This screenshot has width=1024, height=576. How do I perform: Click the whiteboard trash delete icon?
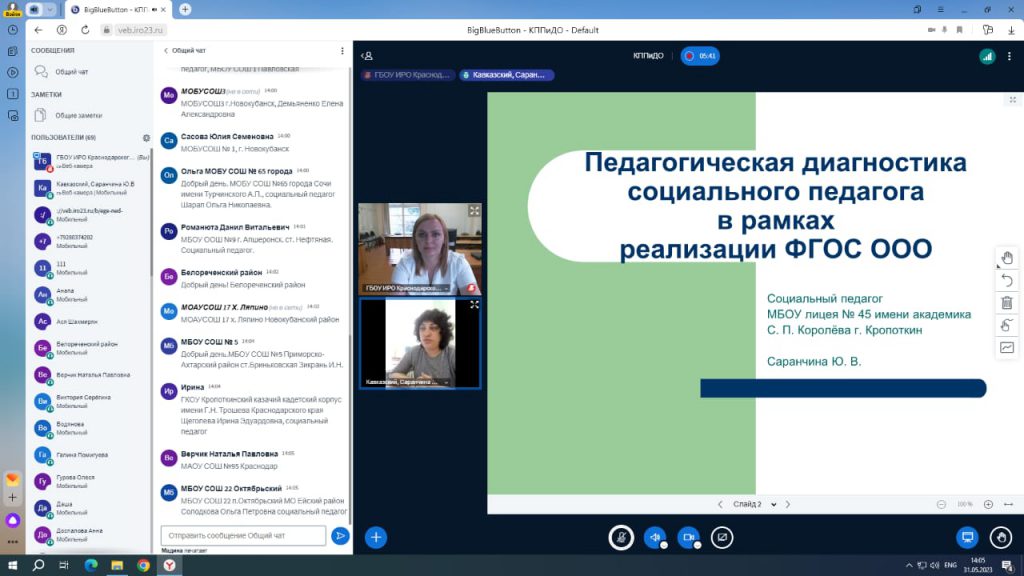pyautogui.click(x=1006, y=303)
